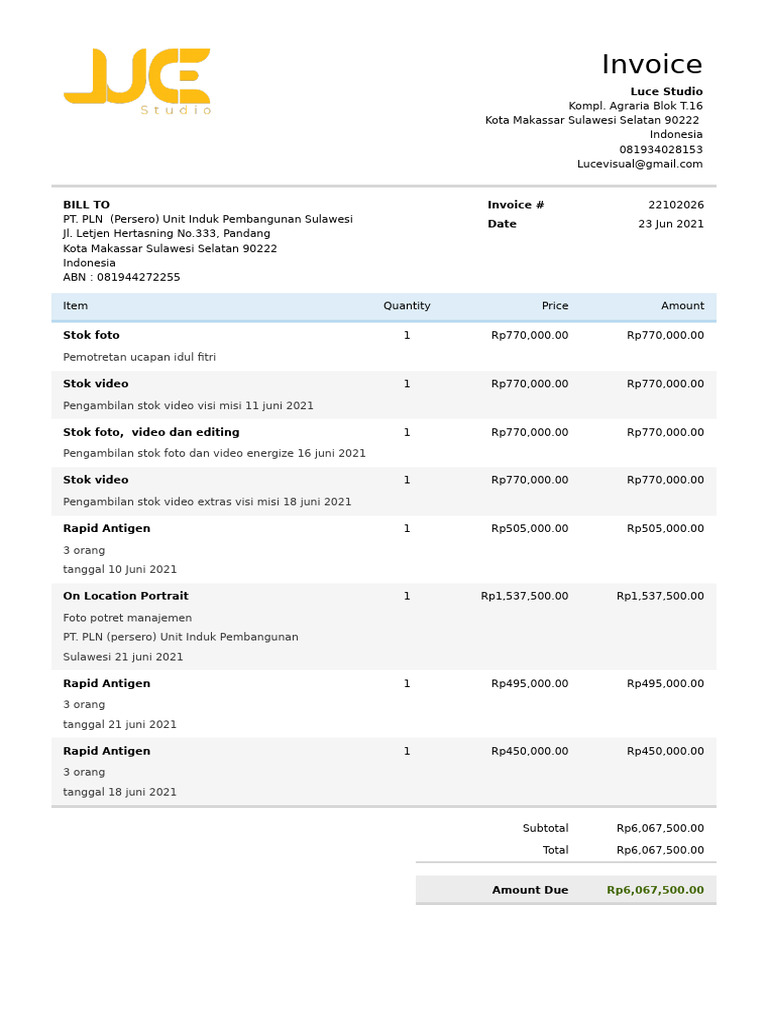Select Stok foto, video dan editing item
This screenshot has width=768, height=1024.
click(151, 432)
